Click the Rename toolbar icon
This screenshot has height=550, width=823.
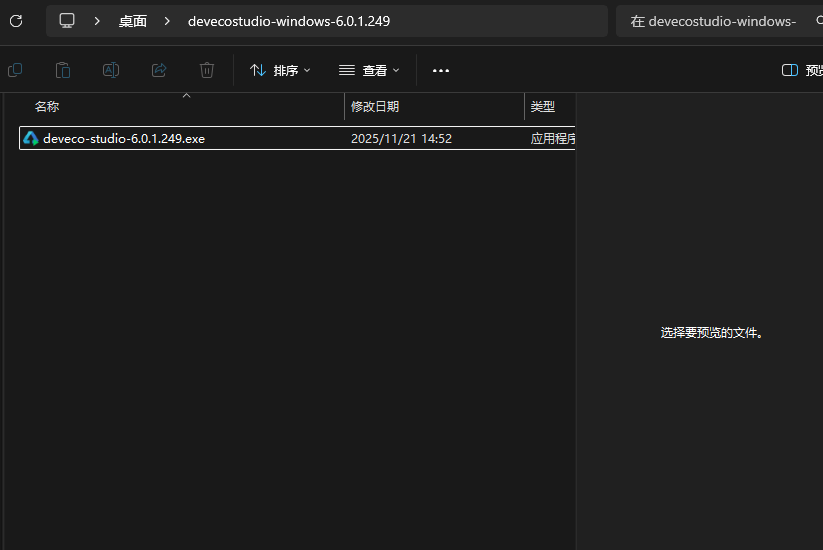(111, 70)
